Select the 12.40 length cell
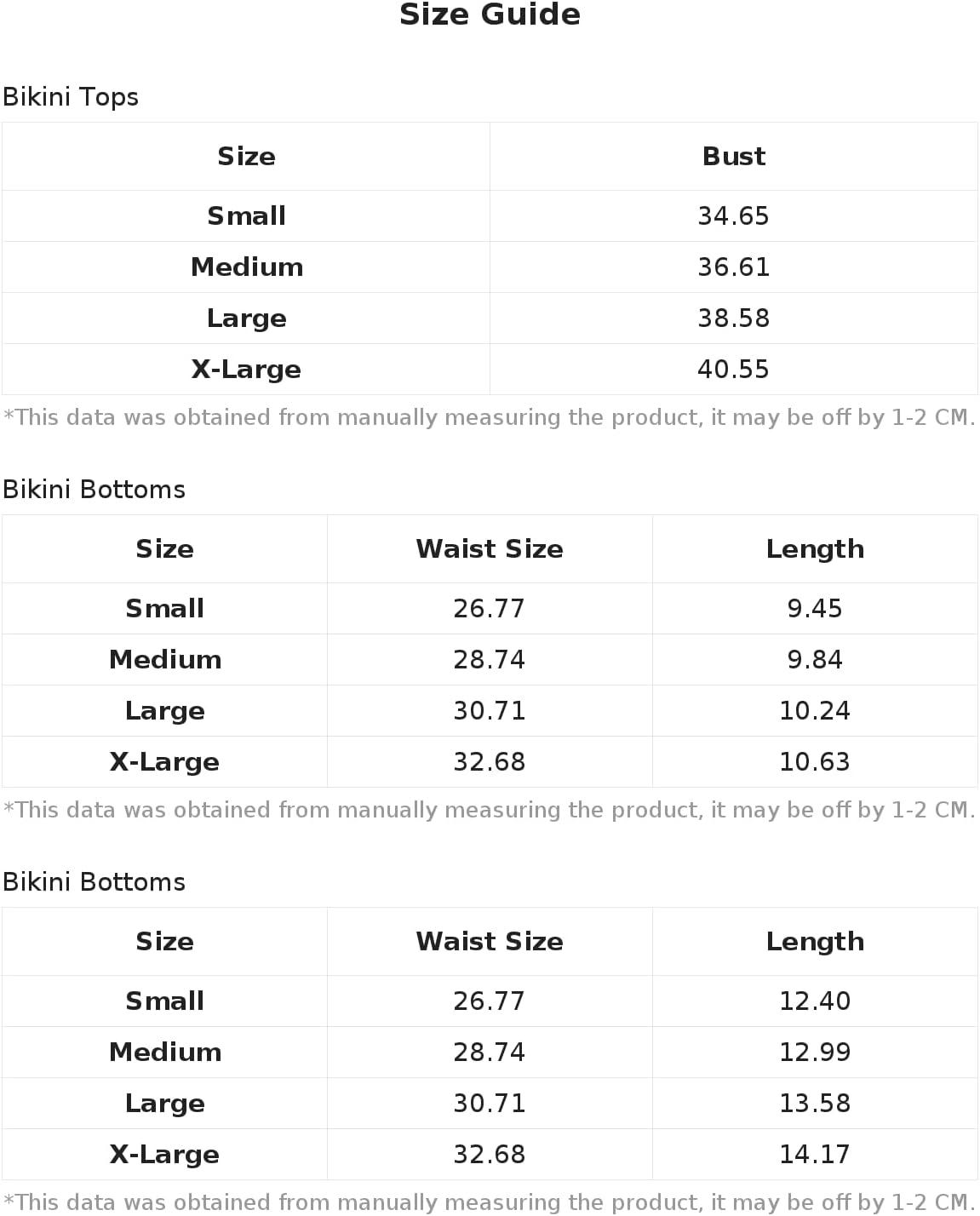 (815, 1001)
